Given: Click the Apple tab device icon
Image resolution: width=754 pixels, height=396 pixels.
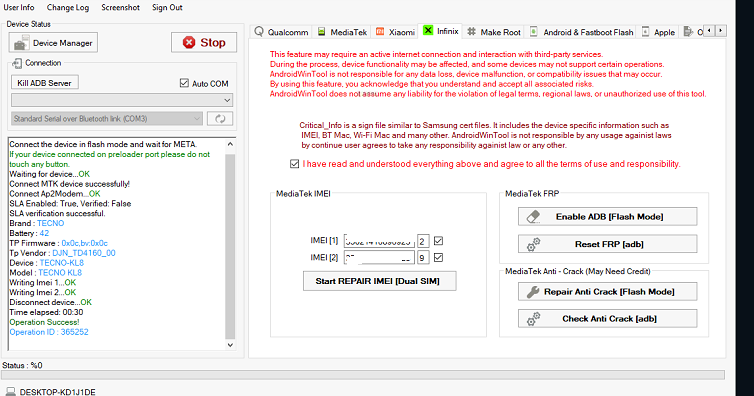Looking at the screenshot, I should point(646,32).
